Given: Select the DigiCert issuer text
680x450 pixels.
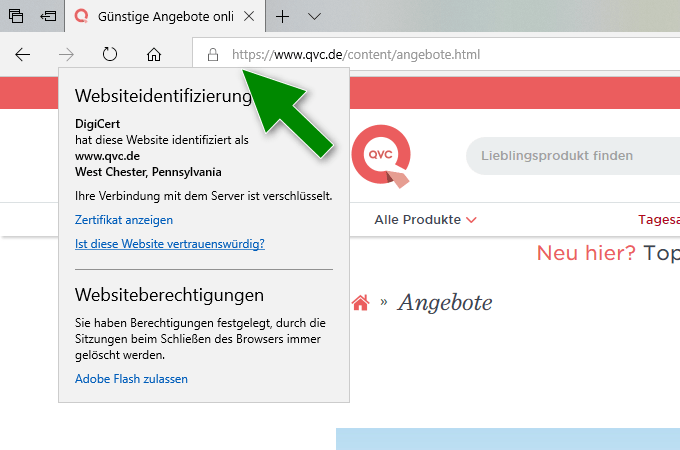Looking at the screenshot, I should click(x=97, y=124).
